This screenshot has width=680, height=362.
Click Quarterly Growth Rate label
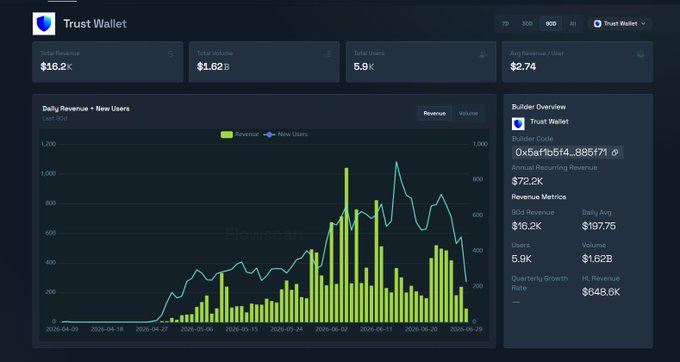(539, 283)
